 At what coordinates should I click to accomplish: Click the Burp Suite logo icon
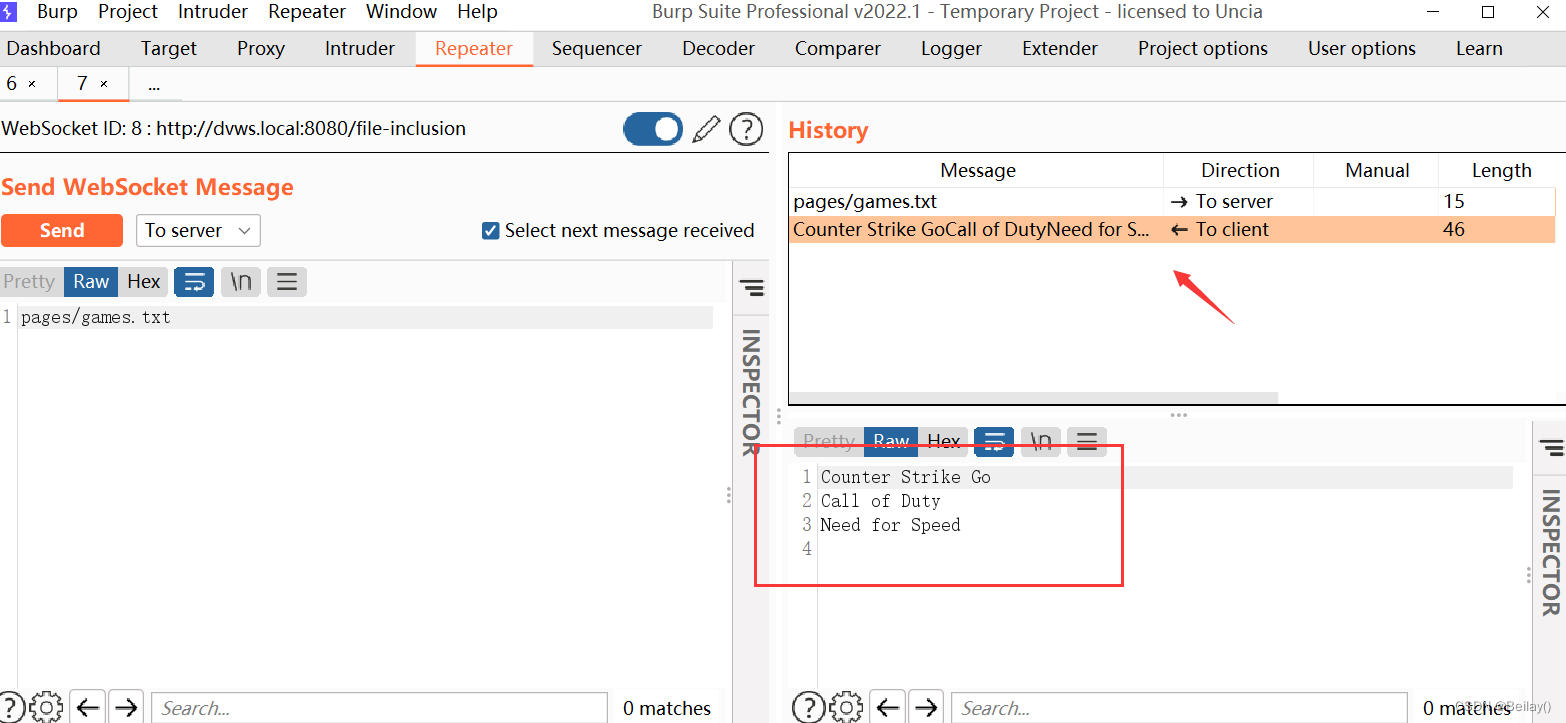[9, 12]
